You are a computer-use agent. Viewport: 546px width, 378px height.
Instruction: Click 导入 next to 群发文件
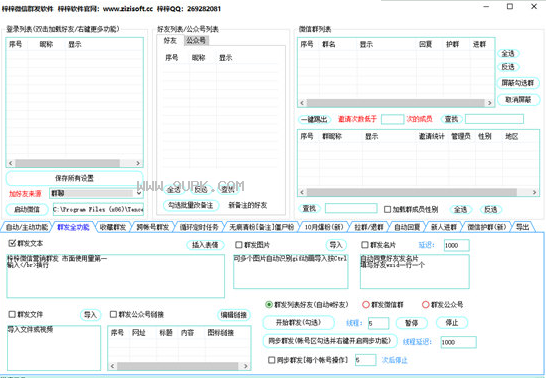click(90, 315)
